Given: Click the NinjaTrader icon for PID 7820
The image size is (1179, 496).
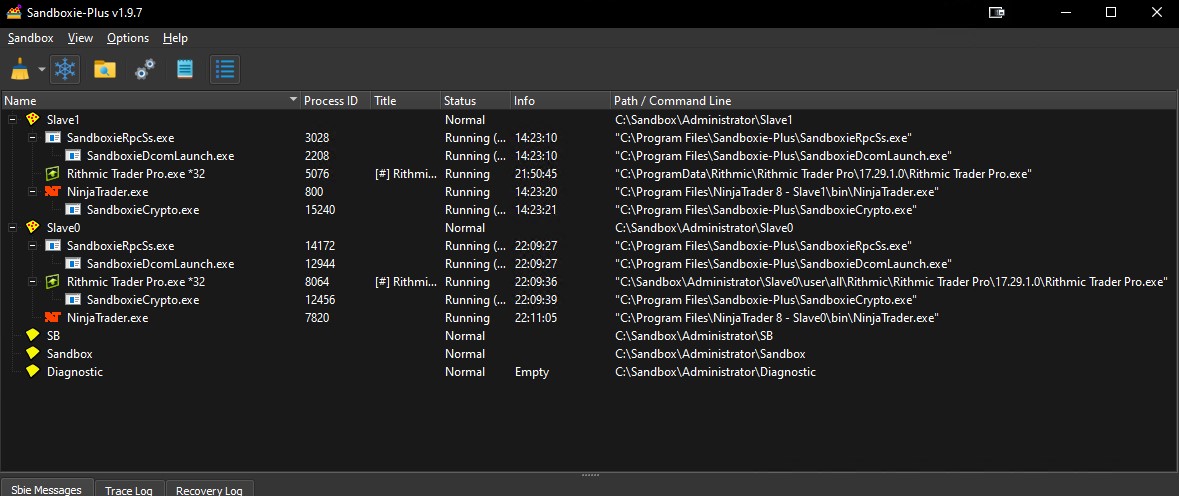Looking at the screenshot, I should [x=53, y=318].
